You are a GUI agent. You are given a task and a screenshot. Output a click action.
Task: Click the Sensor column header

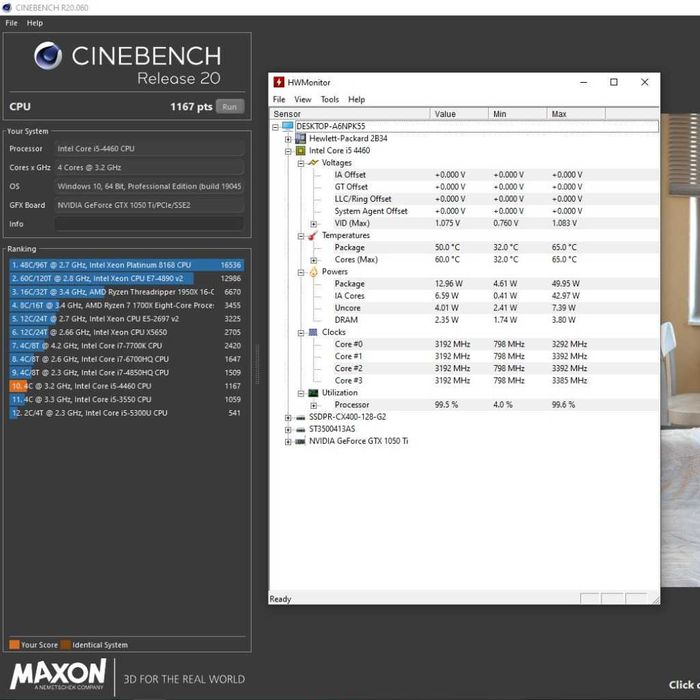pos(350,114)
